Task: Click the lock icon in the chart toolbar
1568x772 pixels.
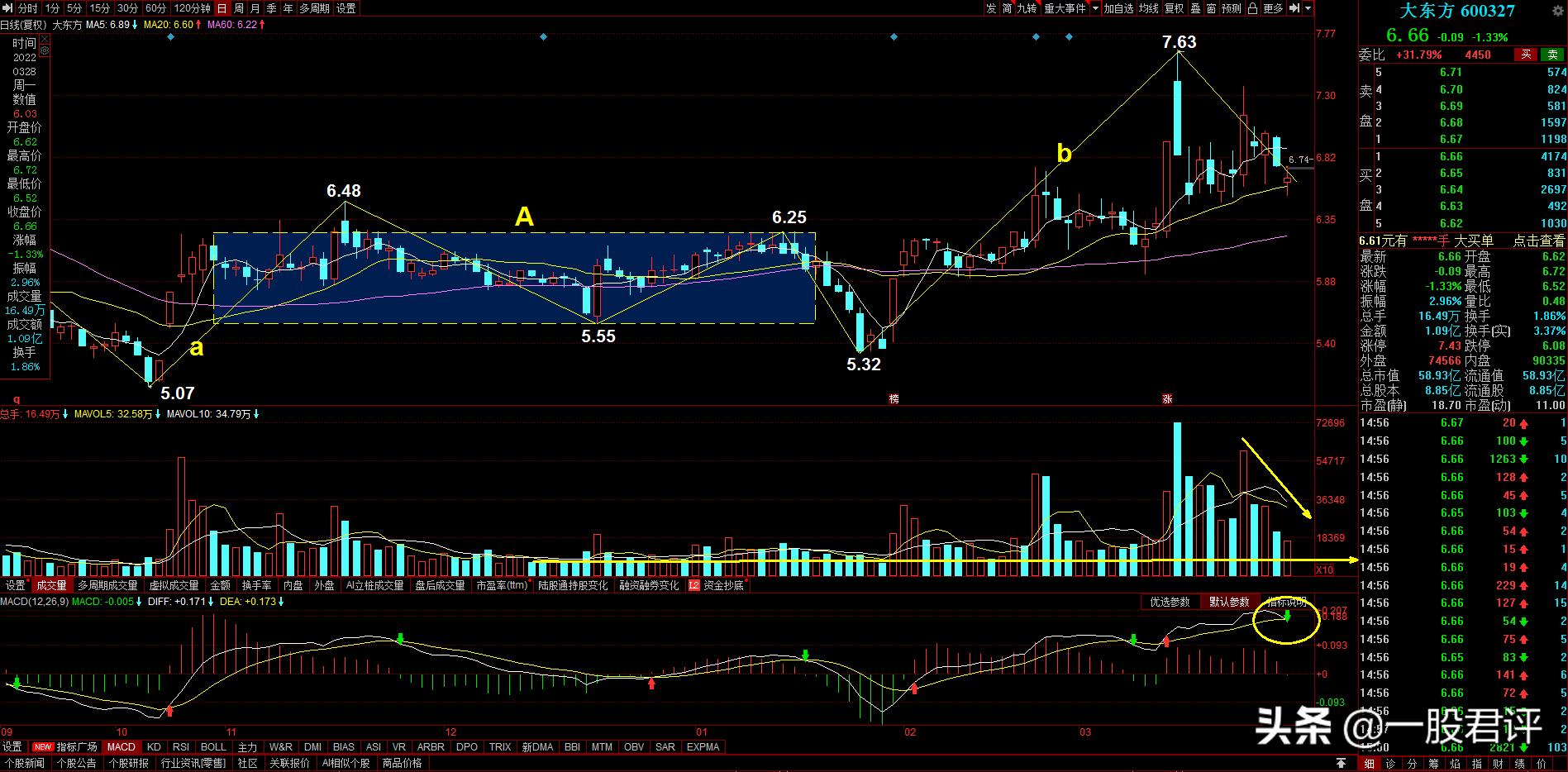Action: click(1253, 8)
